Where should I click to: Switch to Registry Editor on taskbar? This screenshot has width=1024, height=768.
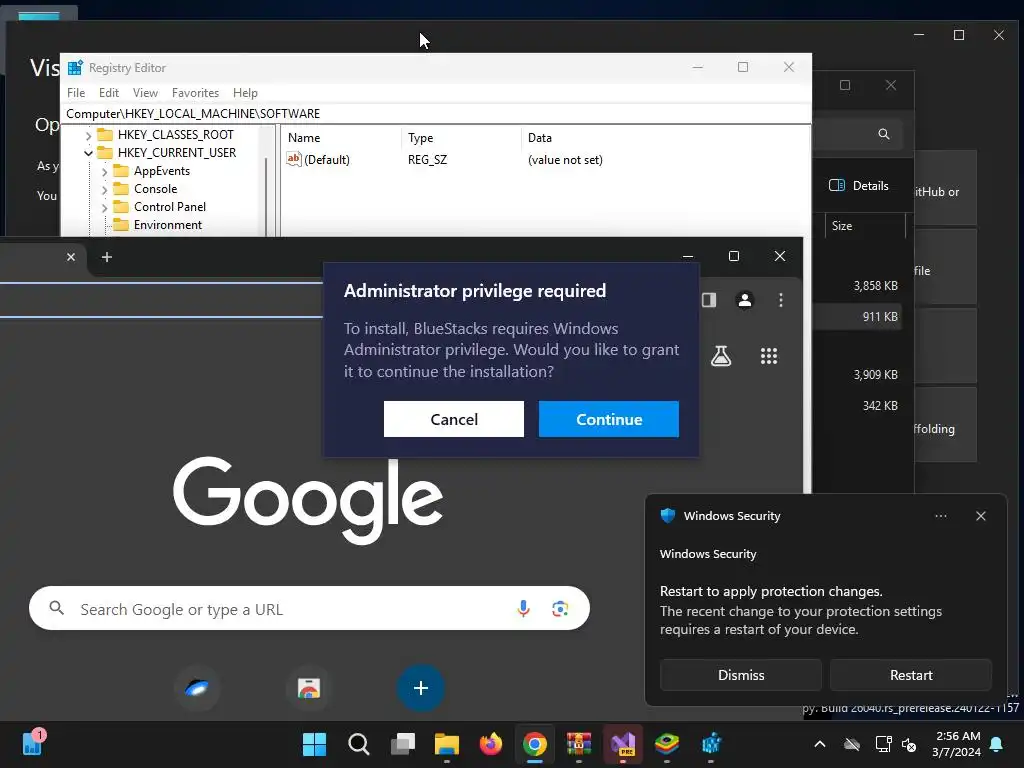pos(711,744)
